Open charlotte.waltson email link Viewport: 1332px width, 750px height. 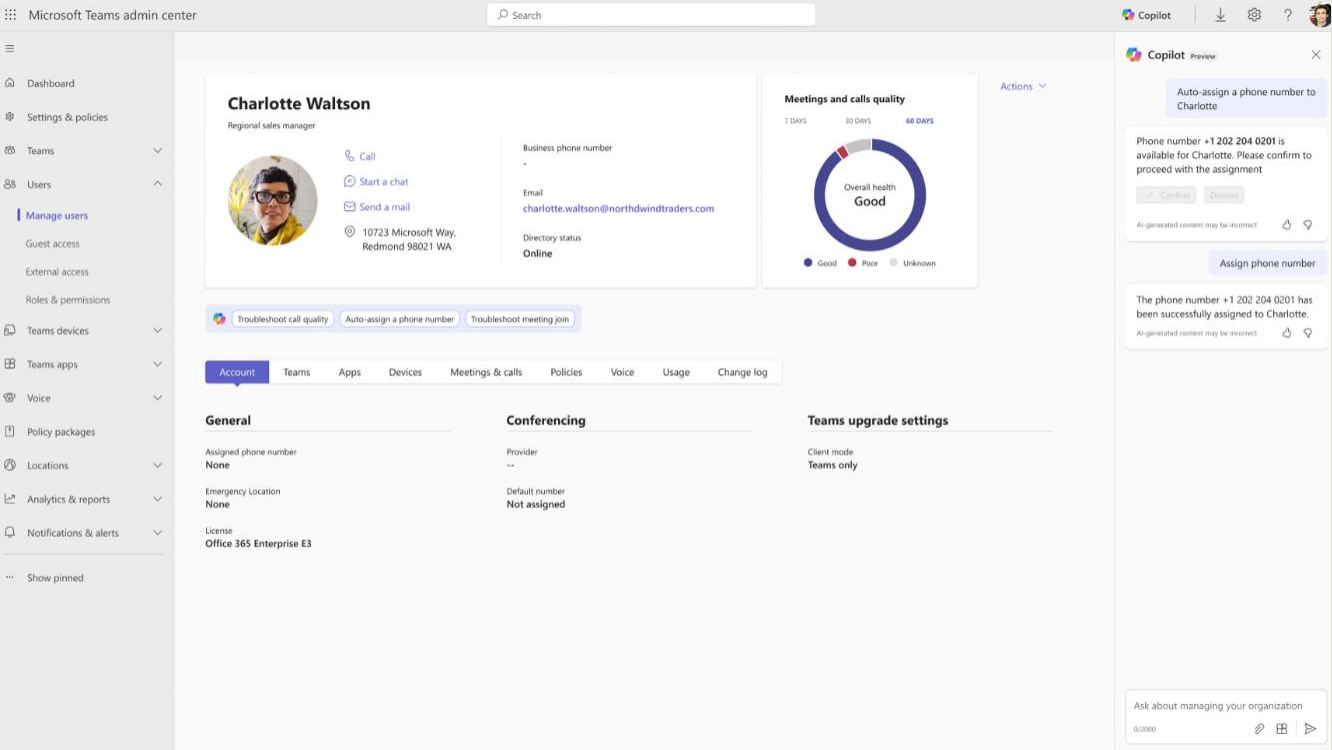(618, 208)
